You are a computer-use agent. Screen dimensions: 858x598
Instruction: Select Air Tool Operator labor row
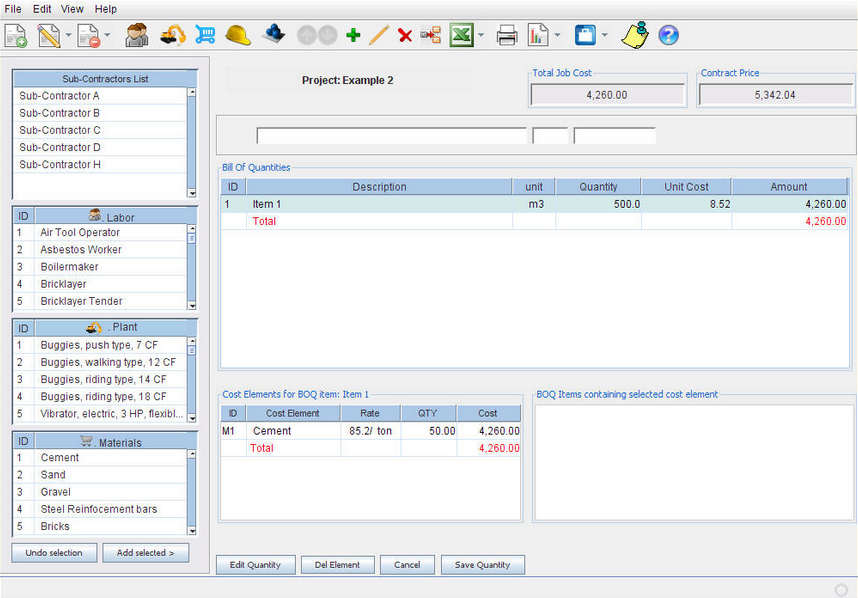100,233
